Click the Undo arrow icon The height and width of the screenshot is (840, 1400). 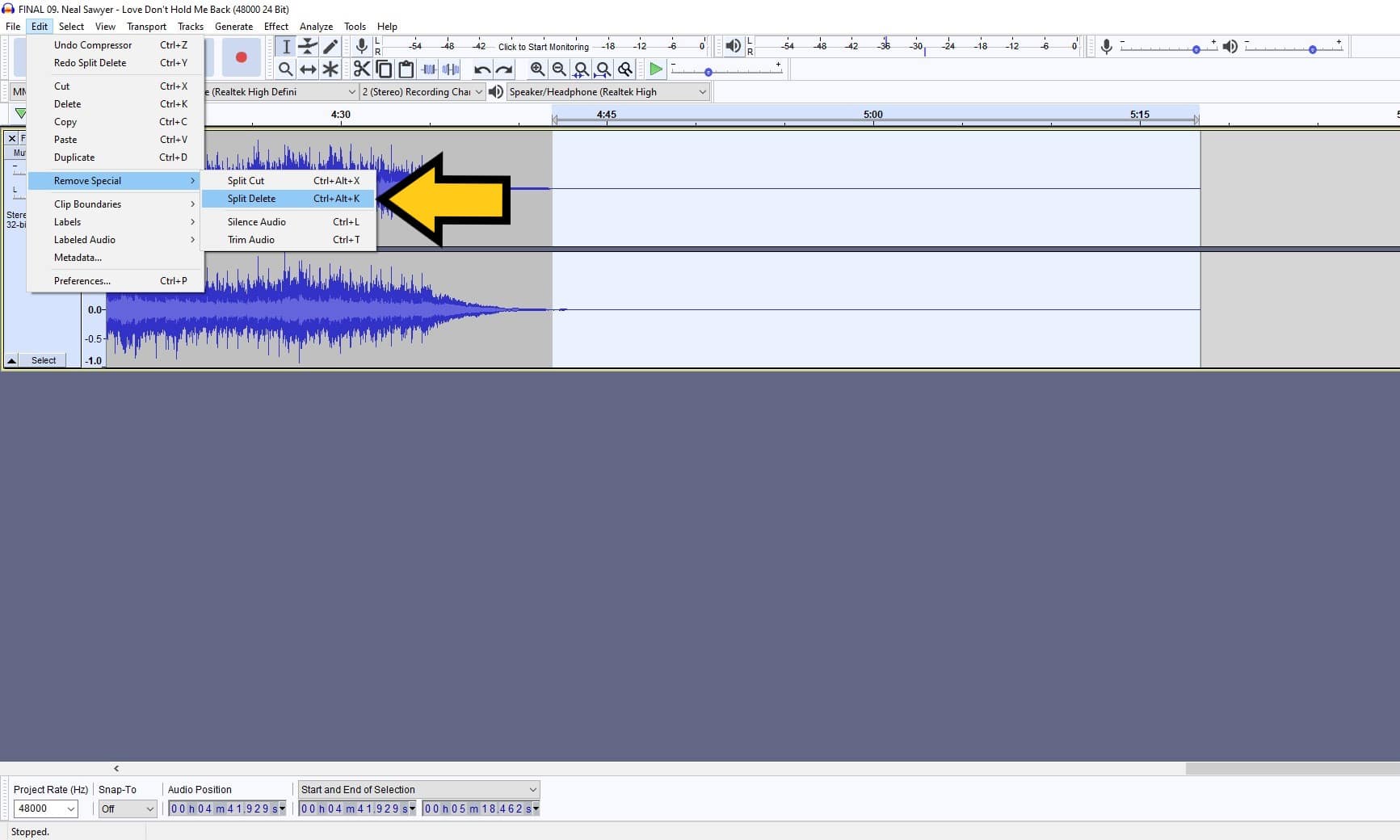[x=481, y=69]
